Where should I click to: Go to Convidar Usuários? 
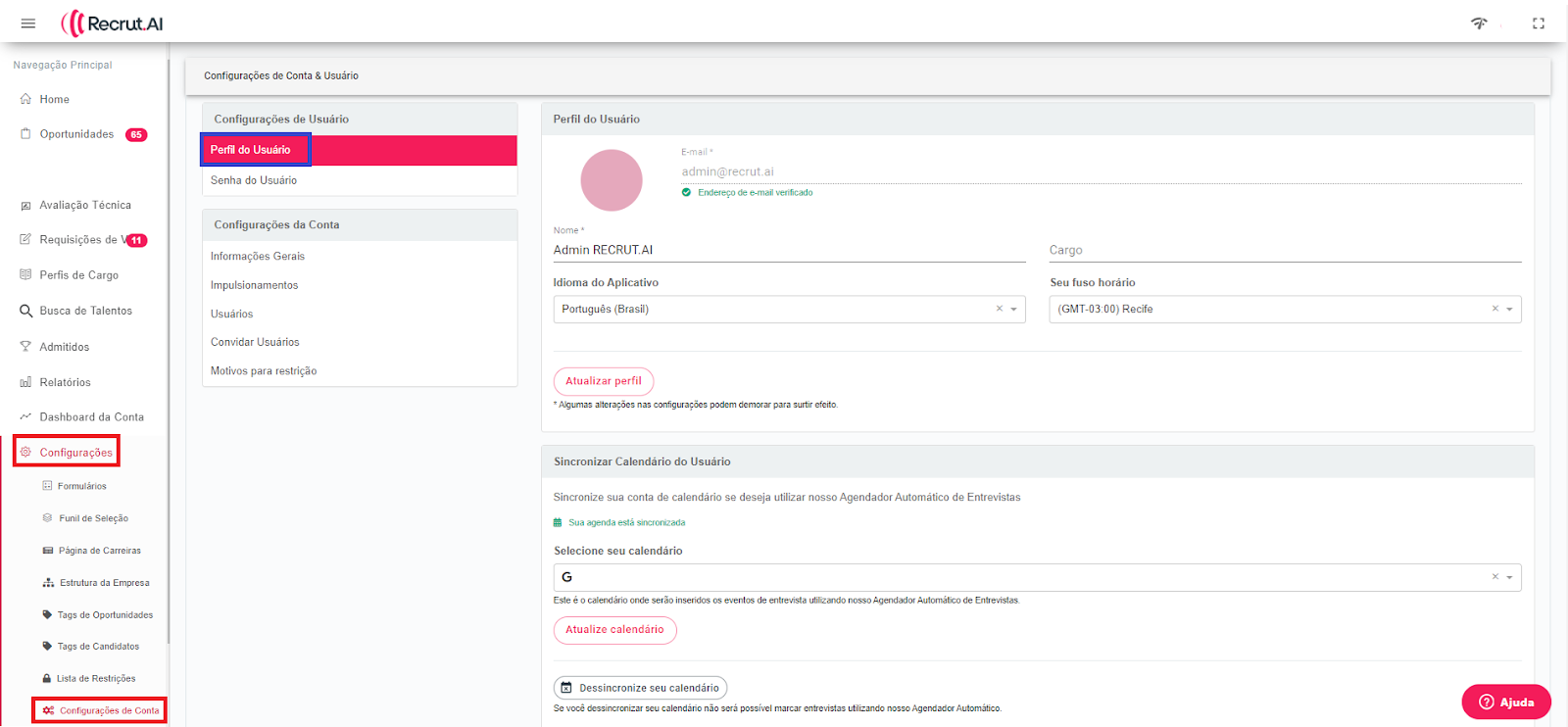[255, 342]
